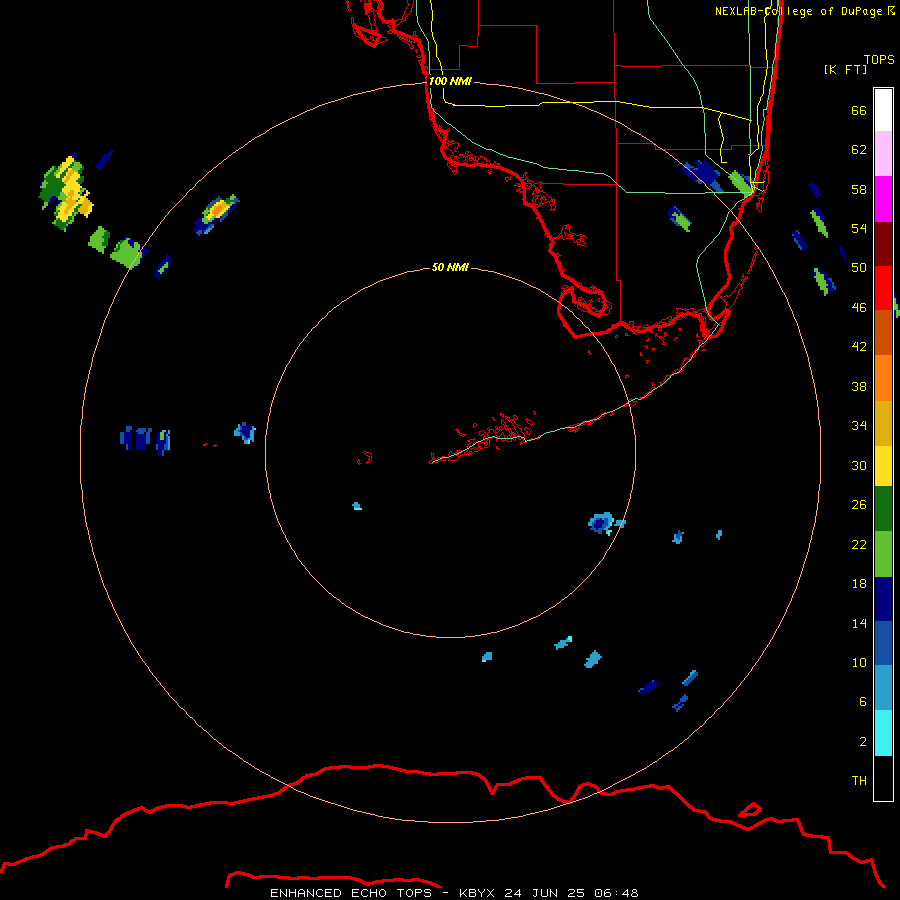Image resolution: width=900 pixels, height=900 pixels.
Task: Click the "34" scale value
Action: pos(859,426)
